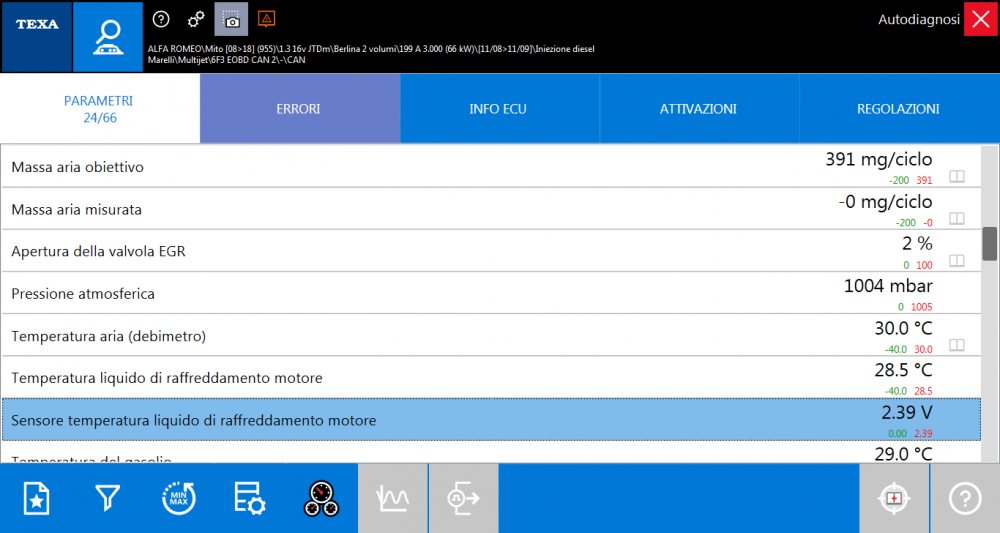Open info book for Massa aria obiettivo
The width and height of the screenshot is (1000, 533).
tap(957, 177)
